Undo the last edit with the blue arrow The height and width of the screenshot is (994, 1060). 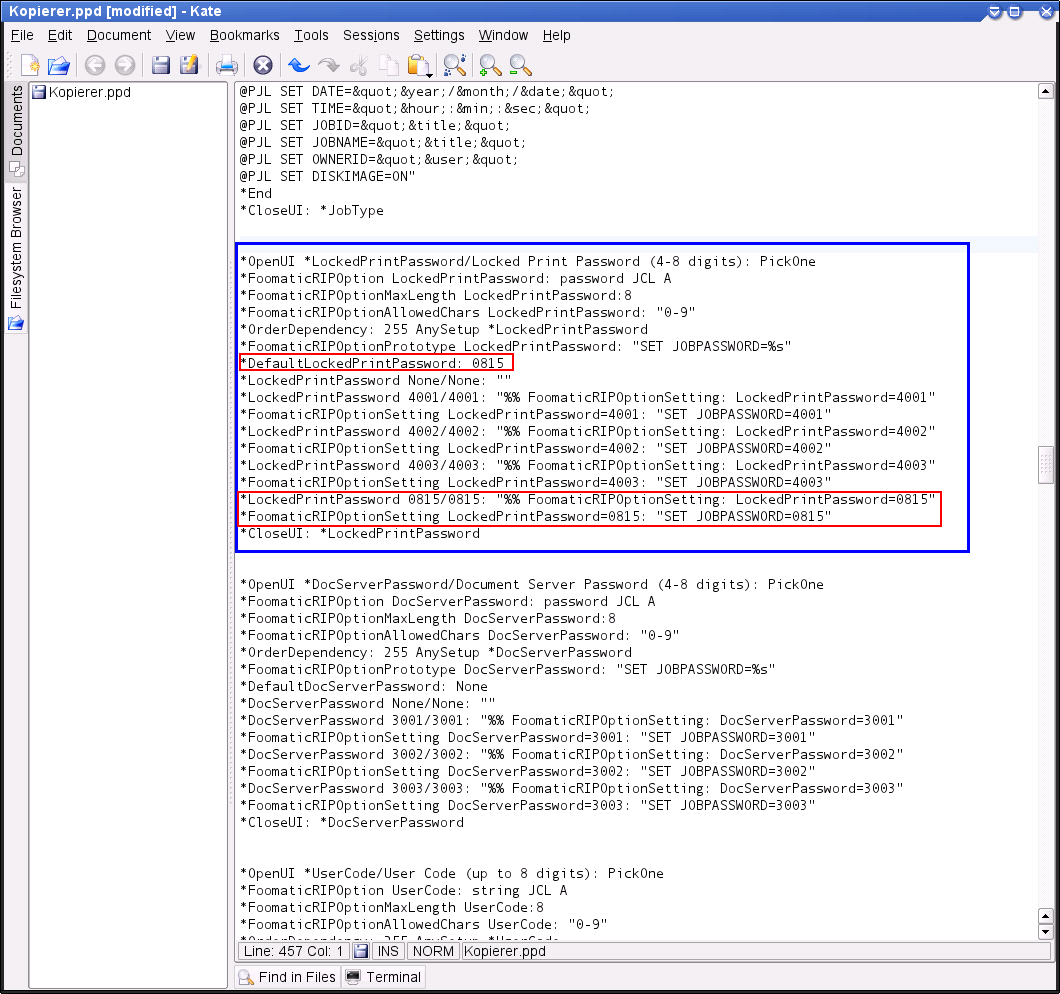tap(298, 66)
